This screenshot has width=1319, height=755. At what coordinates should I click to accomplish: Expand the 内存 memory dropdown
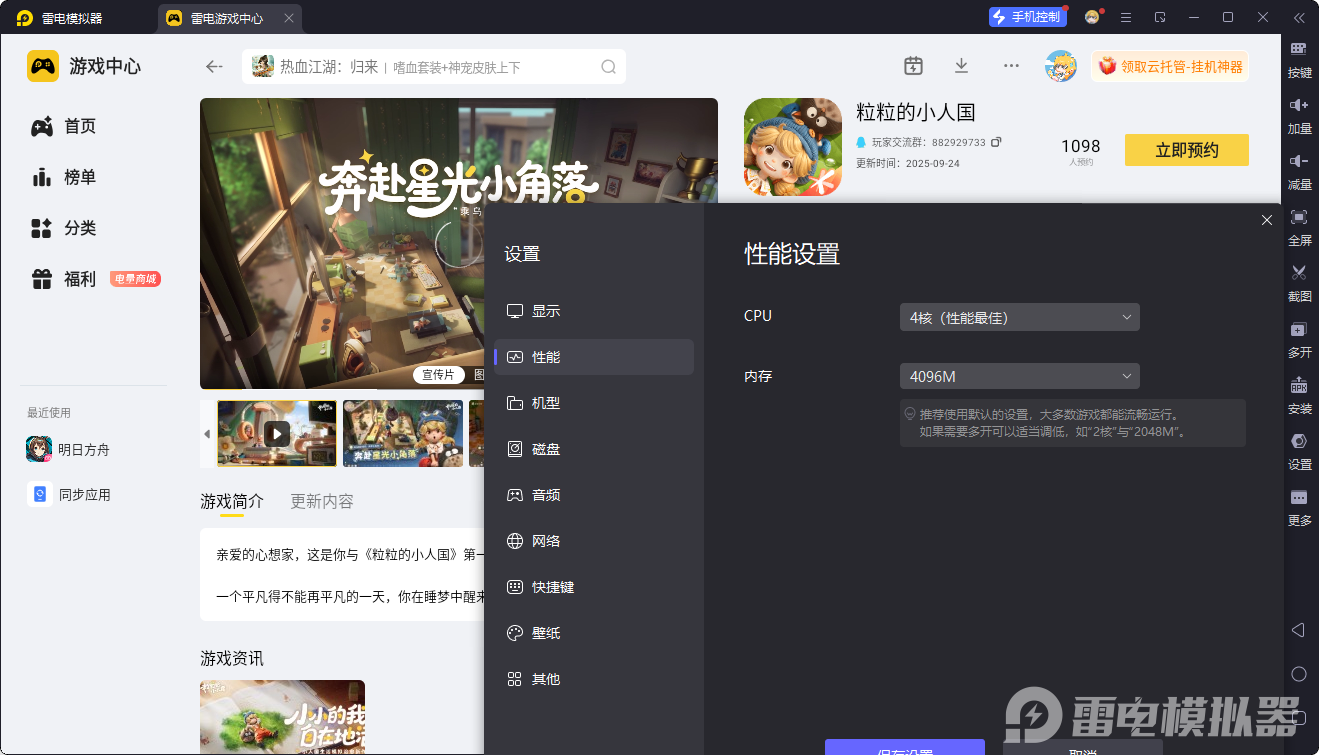tap(1019, 377)
